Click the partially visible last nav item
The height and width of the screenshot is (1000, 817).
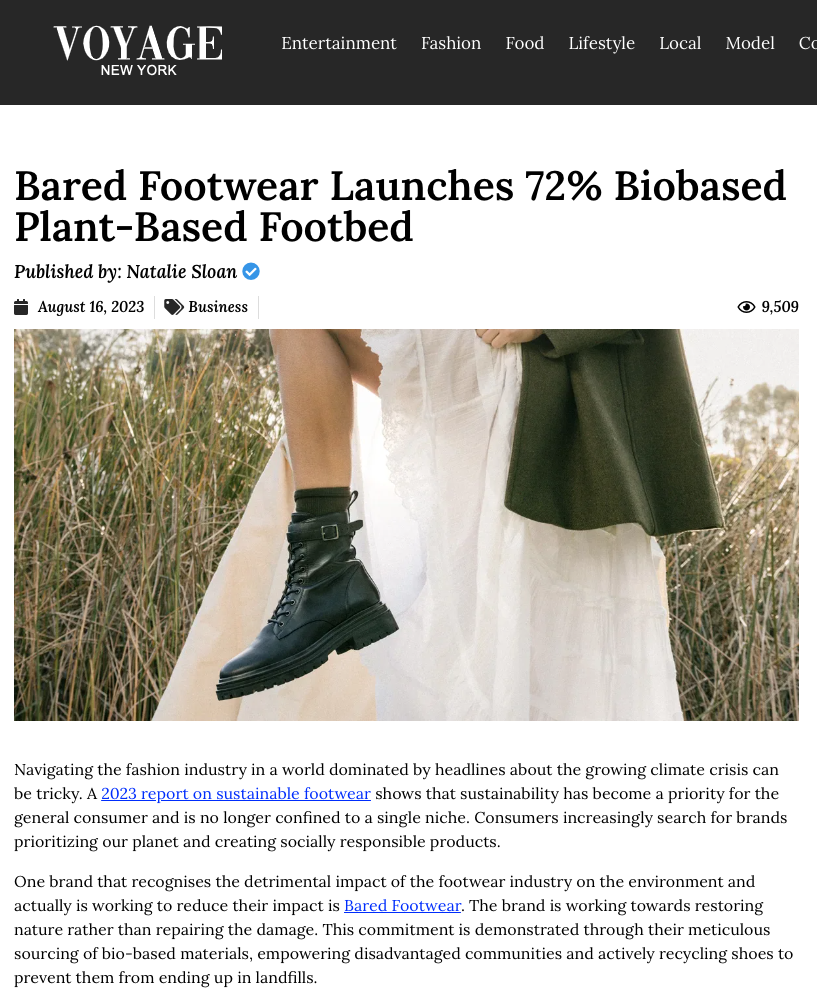tap(807, 43)
